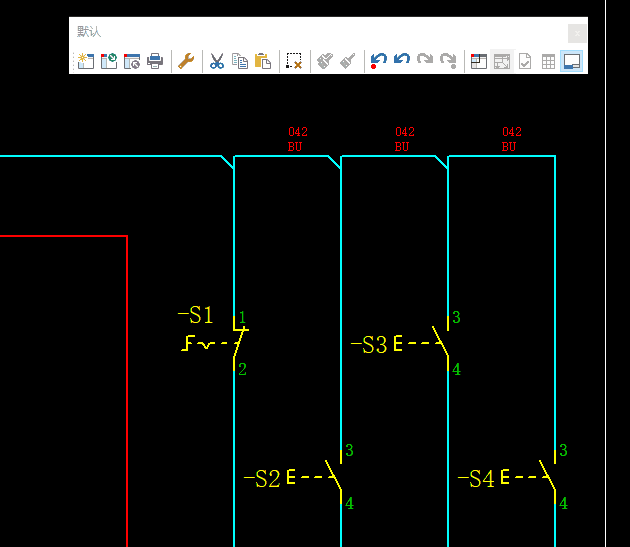Viewport: 630px width, 547px height.
Task: Click the Copy format brush icon
Action: [x=325, y=61]
